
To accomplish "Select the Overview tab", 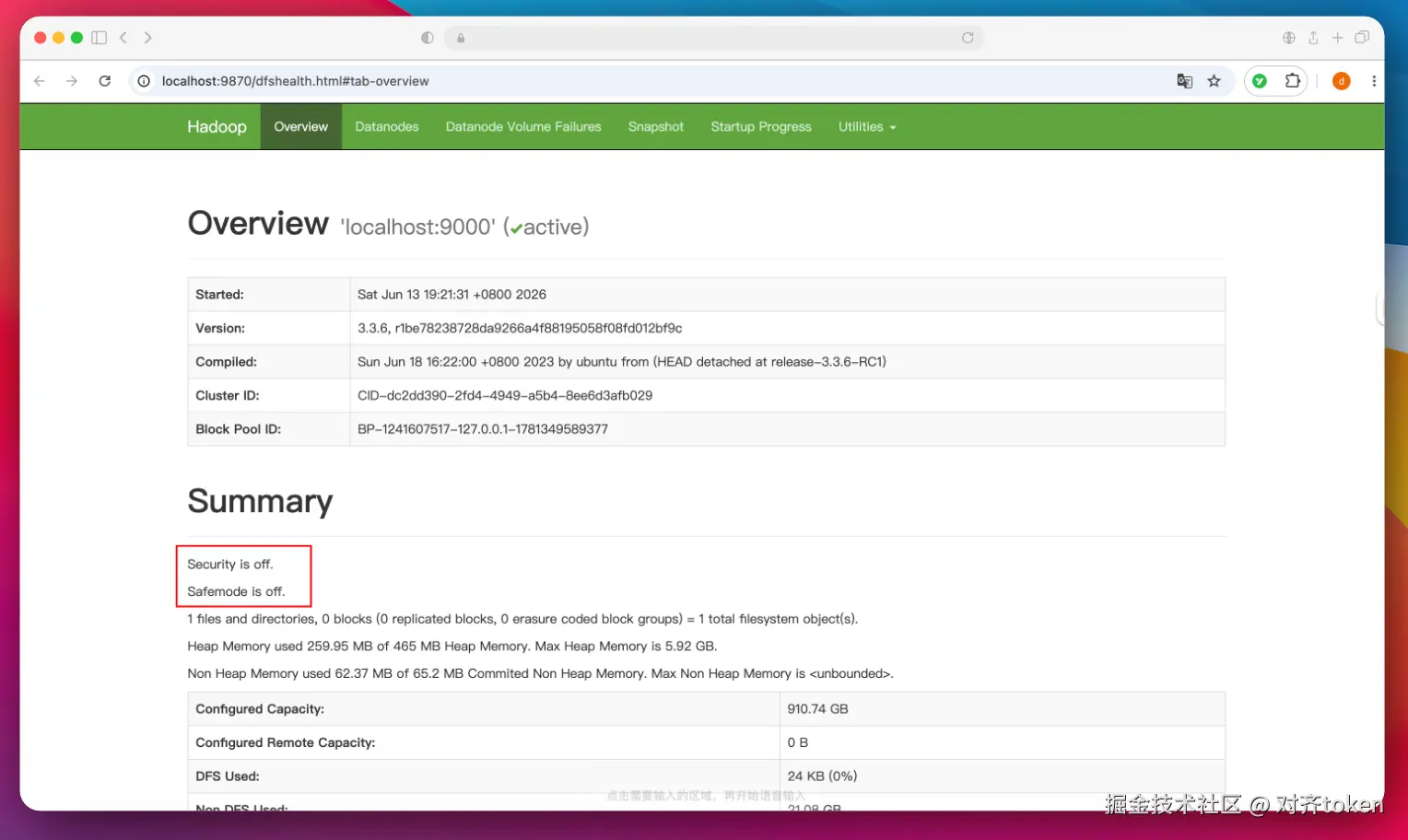I will (x=301, y=126).
